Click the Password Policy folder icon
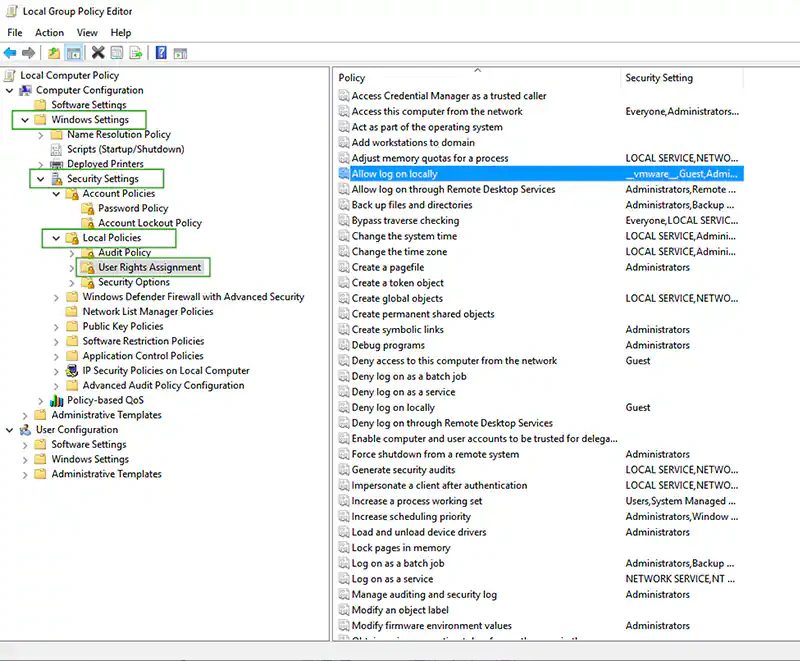Image resolution: width=800 pixels, height=661 pixels. pos(88,208)
